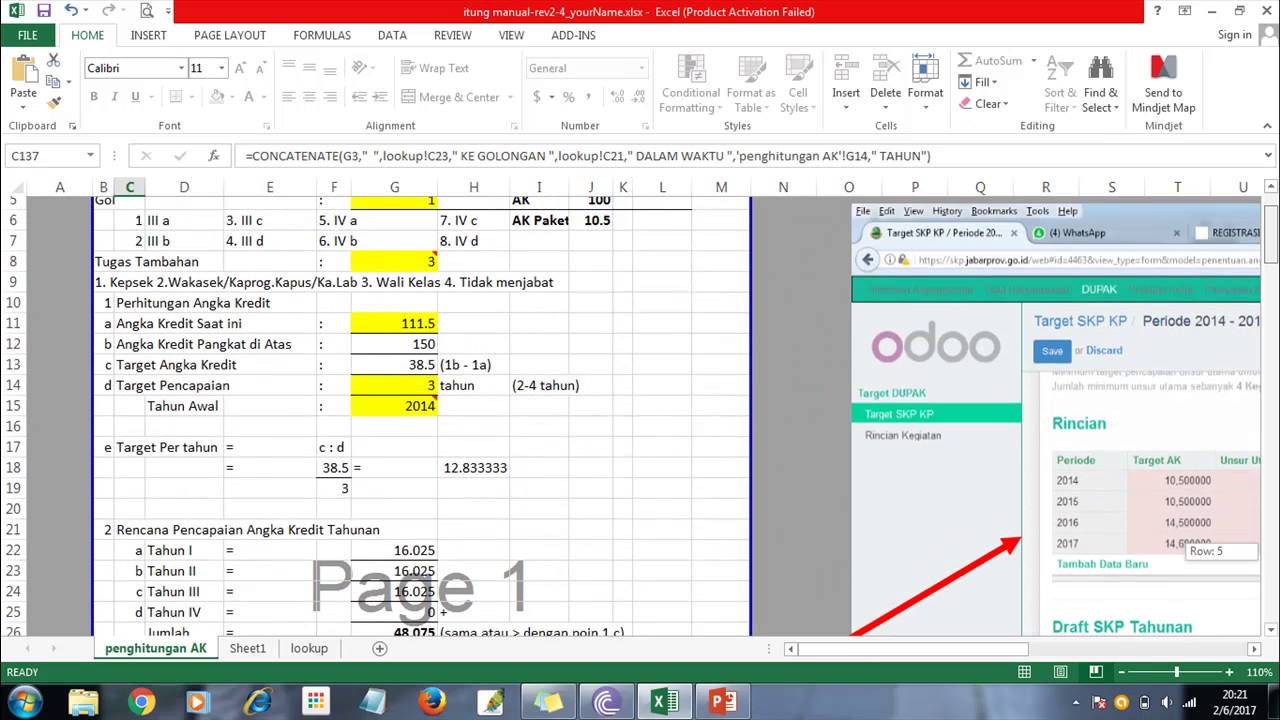This screenshot has height=720, width=1280.
Task: Open Firefox from the Windows taskbar
Action: (431, 701)
